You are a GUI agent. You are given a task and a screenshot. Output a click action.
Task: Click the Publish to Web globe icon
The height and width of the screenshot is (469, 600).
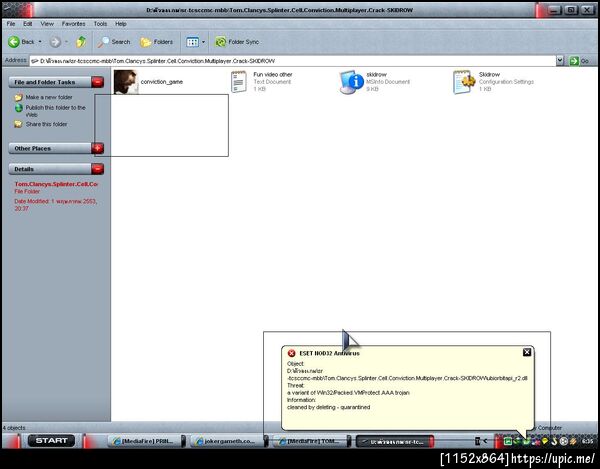[18, 108]
